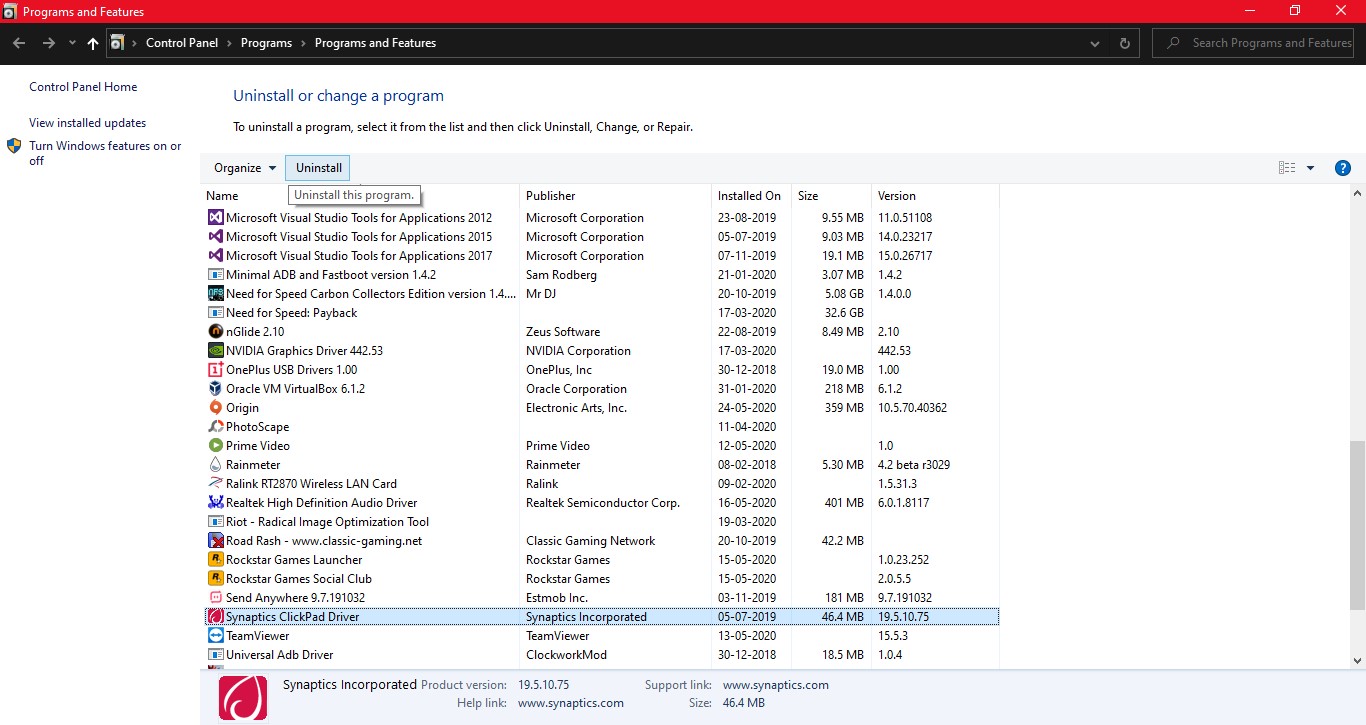Open View installed updates link
Image resolution: width=1366 pixels, height=725 pixels.
click(x=87, y=123)
